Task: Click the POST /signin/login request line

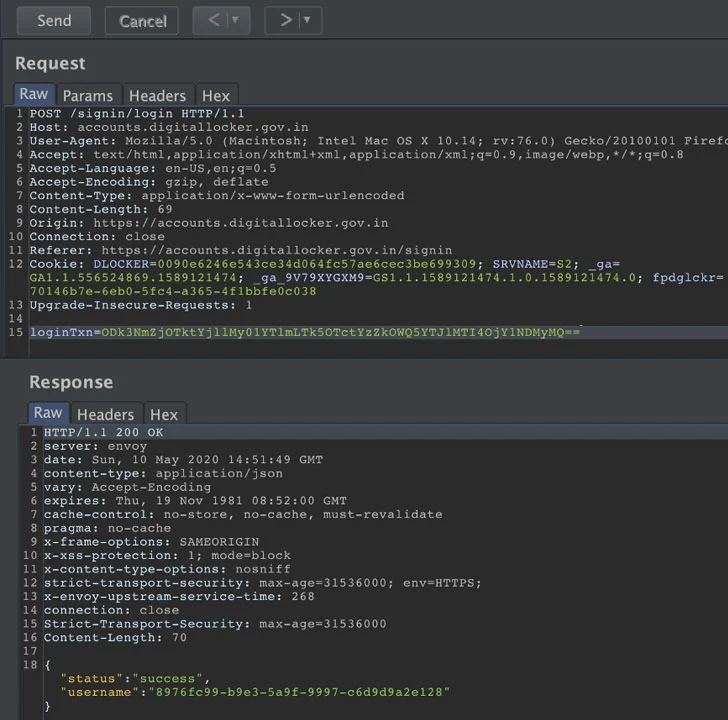Action: pos(136,114)
